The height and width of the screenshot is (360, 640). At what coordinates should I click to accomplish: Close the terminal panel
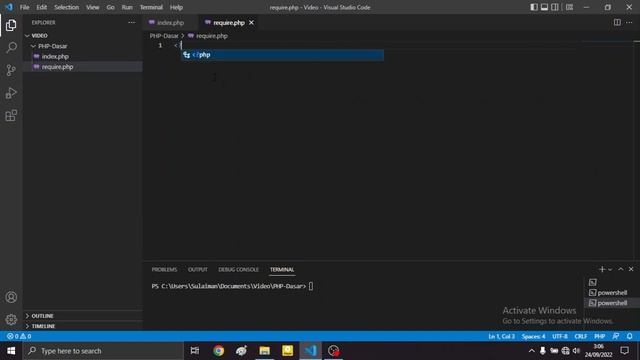(631, 269)
